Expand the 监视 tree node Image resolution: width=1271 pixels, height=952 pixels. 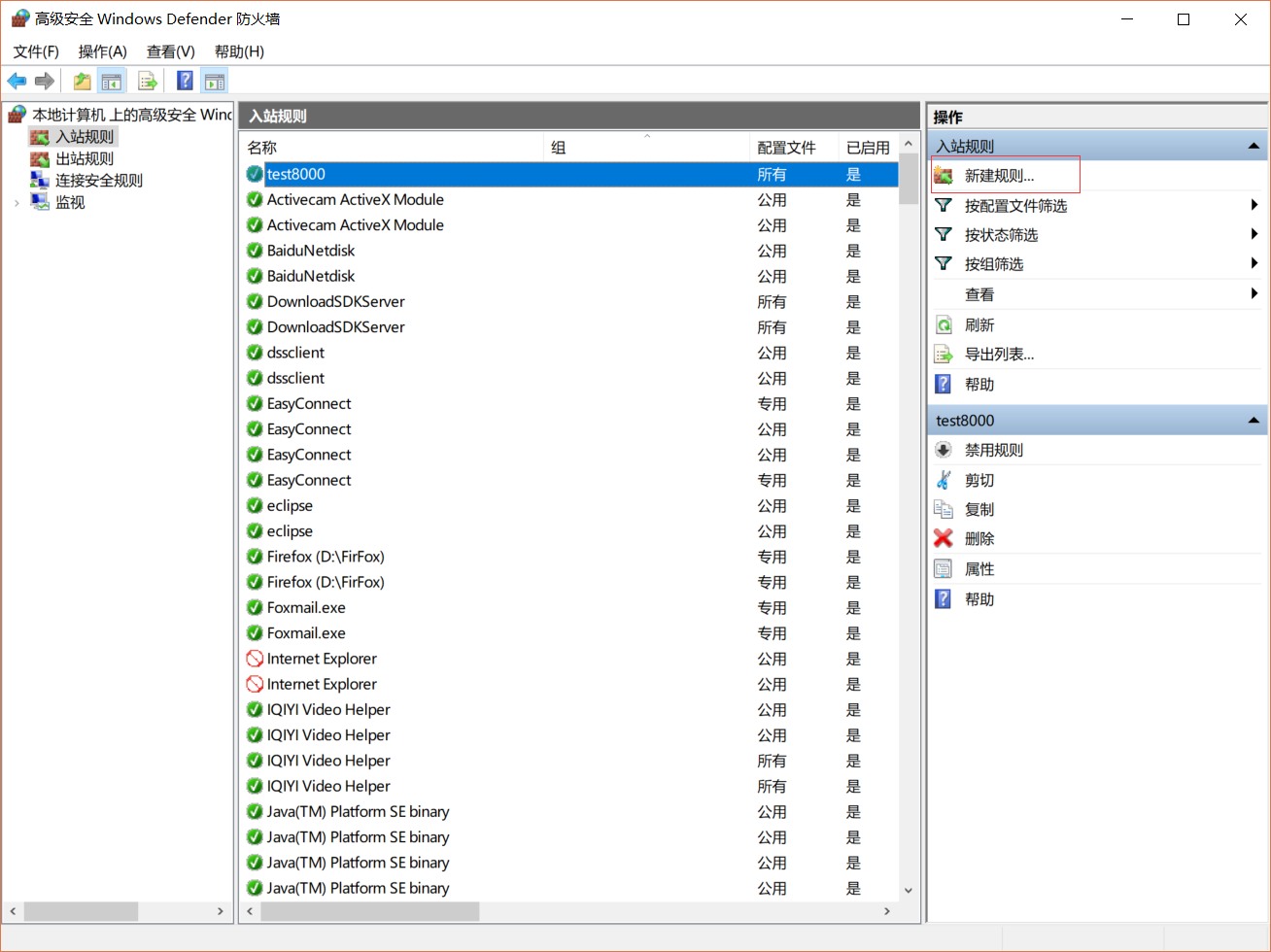[17, 203]
